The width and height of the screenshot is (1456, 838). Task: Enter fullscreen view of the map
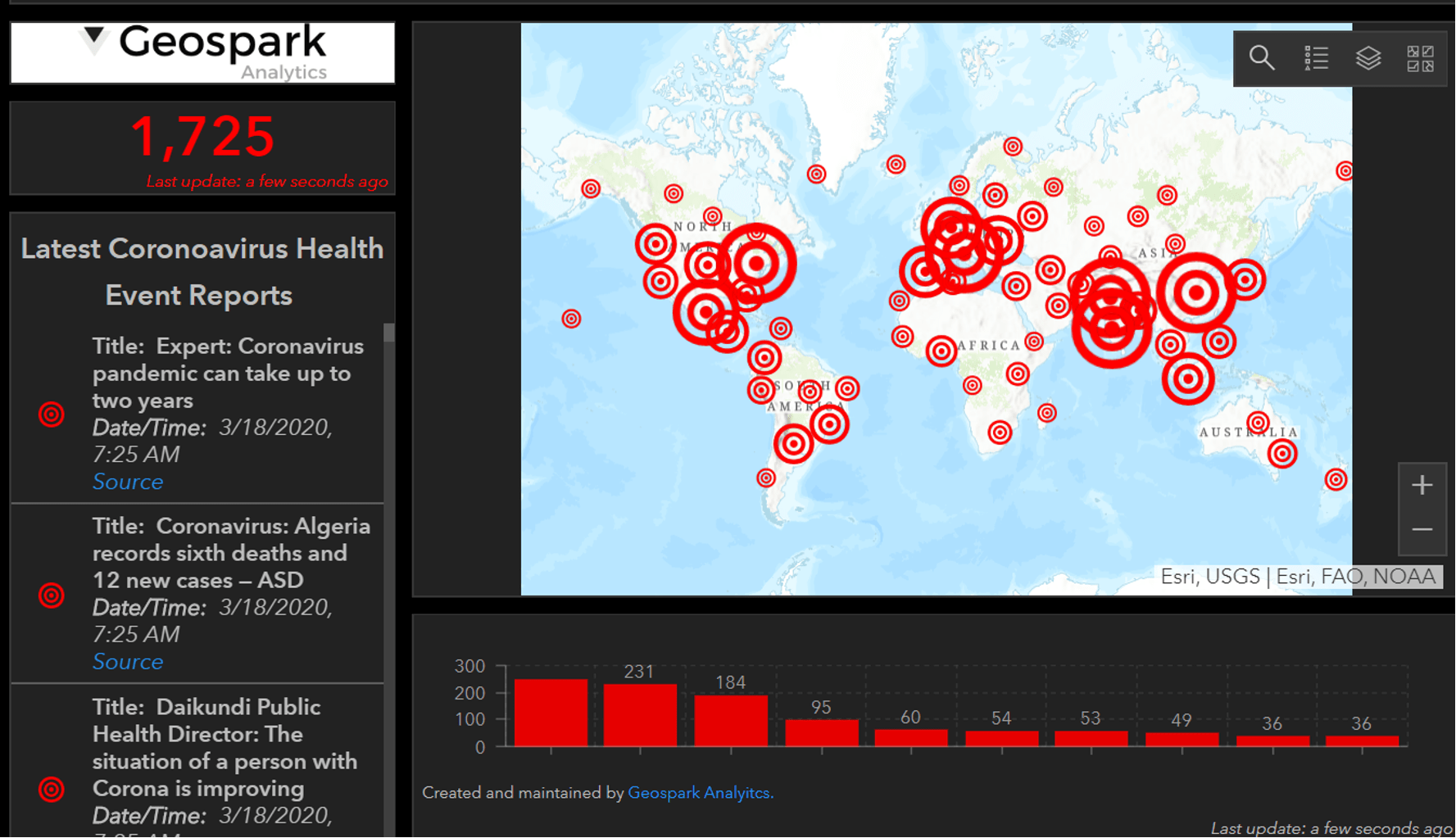tap(1421, 58)
